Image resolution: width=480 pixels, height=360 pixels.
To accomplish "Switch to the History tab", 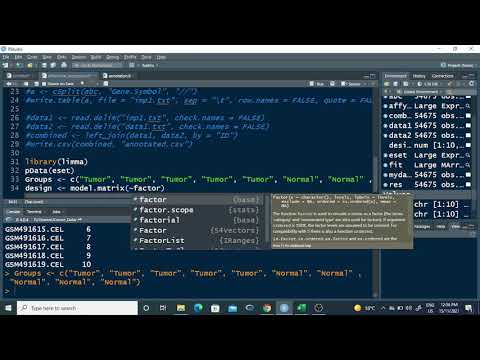I will tap(419, 76).
